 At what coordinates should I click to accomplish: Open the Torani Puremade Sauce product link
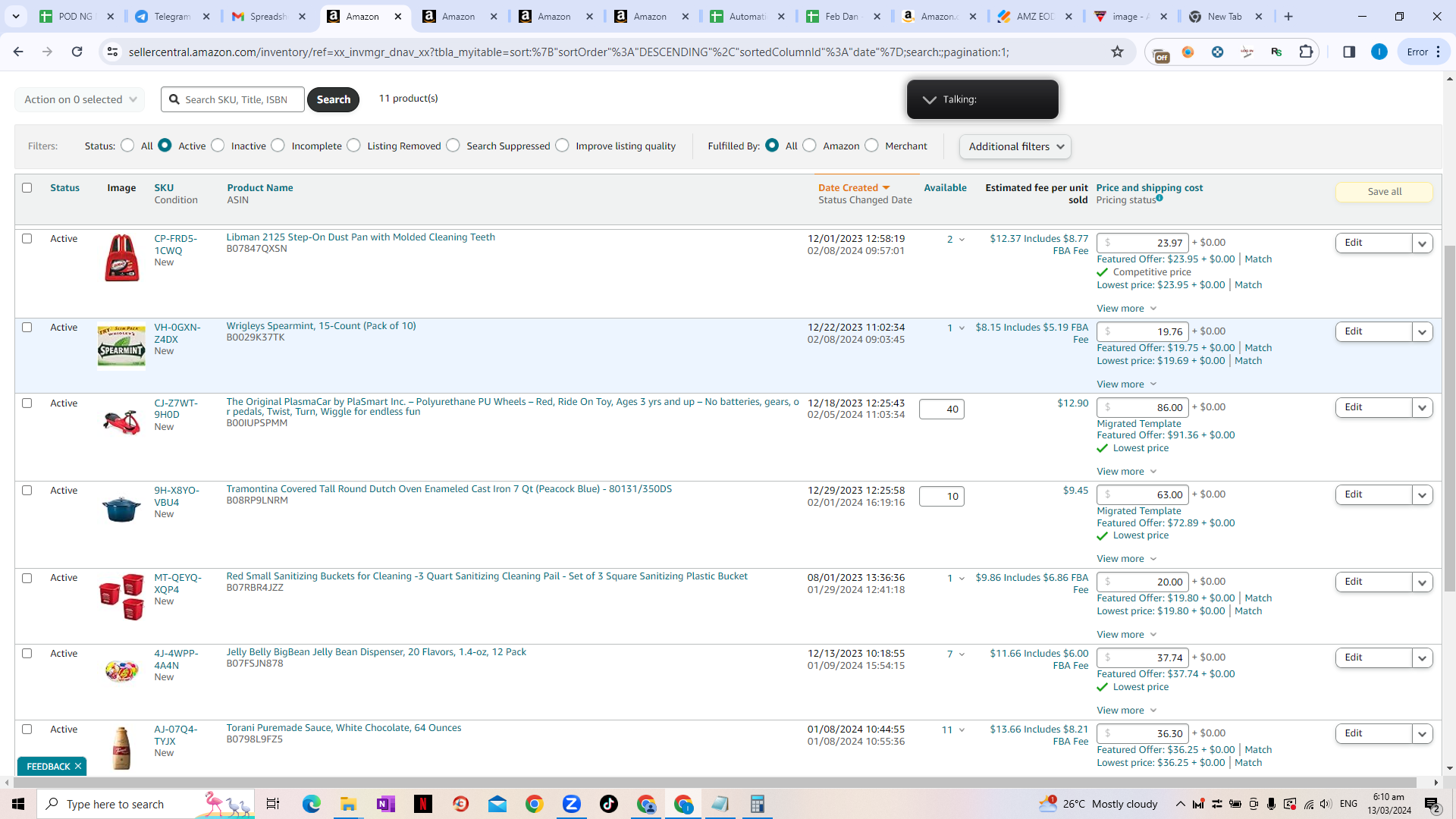point(344,728)
